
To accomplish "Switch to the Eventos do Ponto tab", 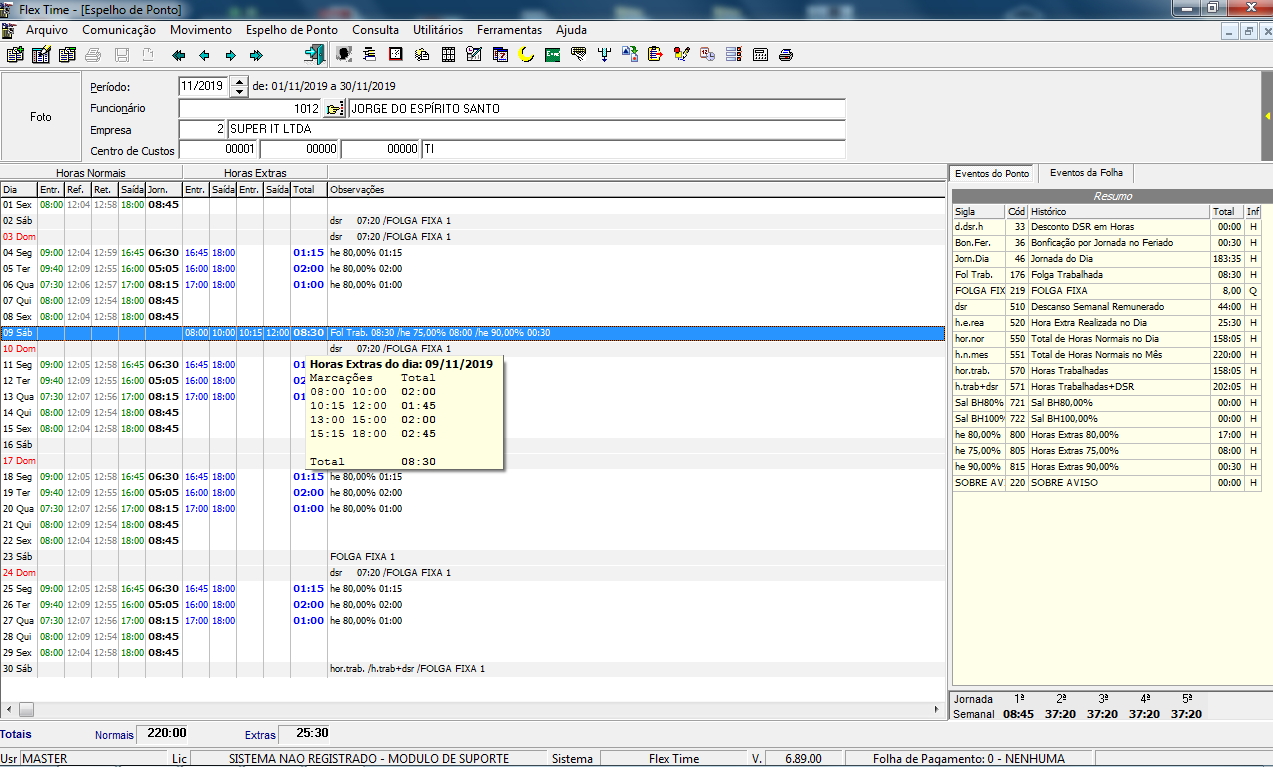I will [992, 174].
